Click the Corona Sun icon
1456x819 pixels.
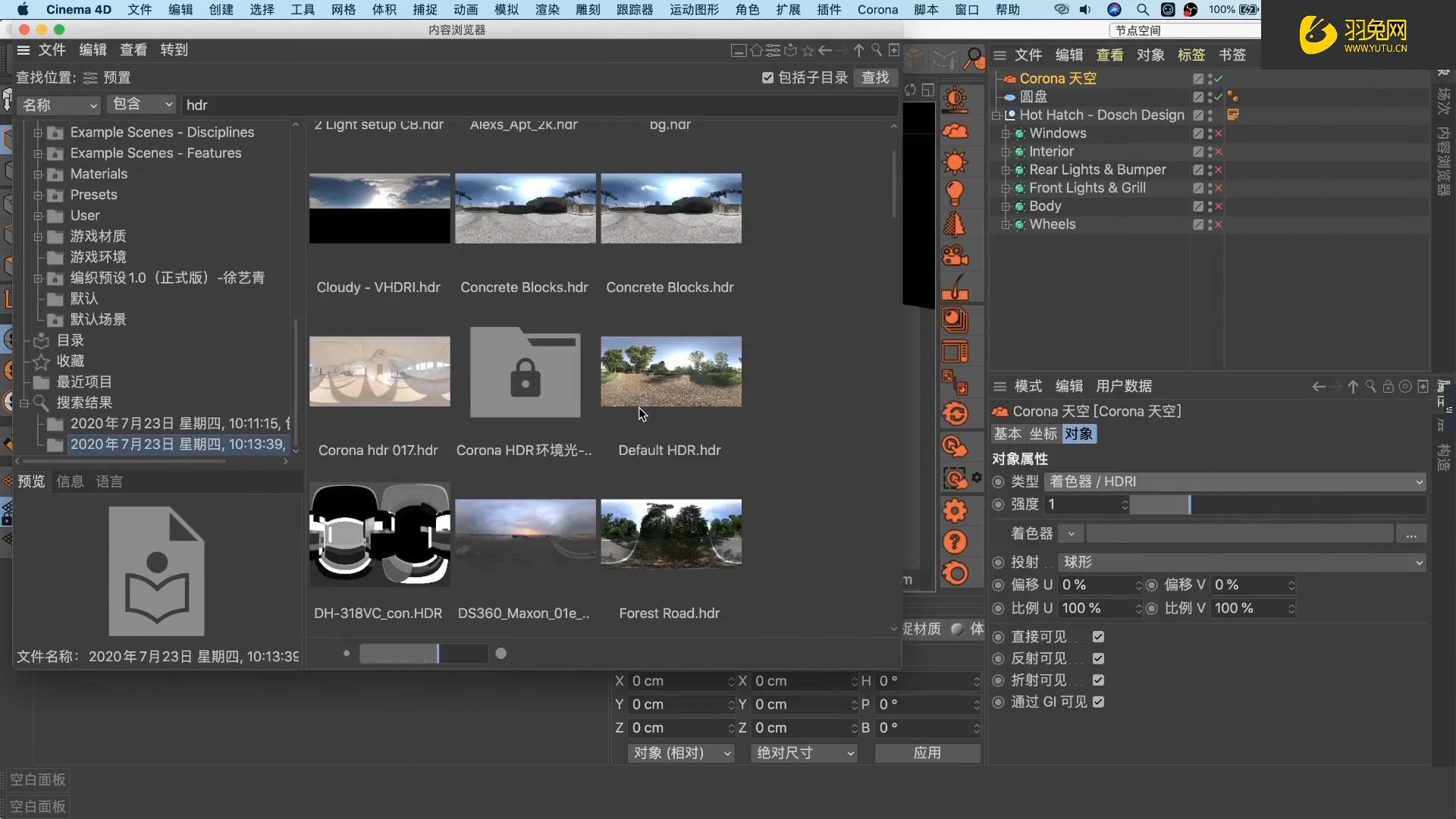coord(955,162)
